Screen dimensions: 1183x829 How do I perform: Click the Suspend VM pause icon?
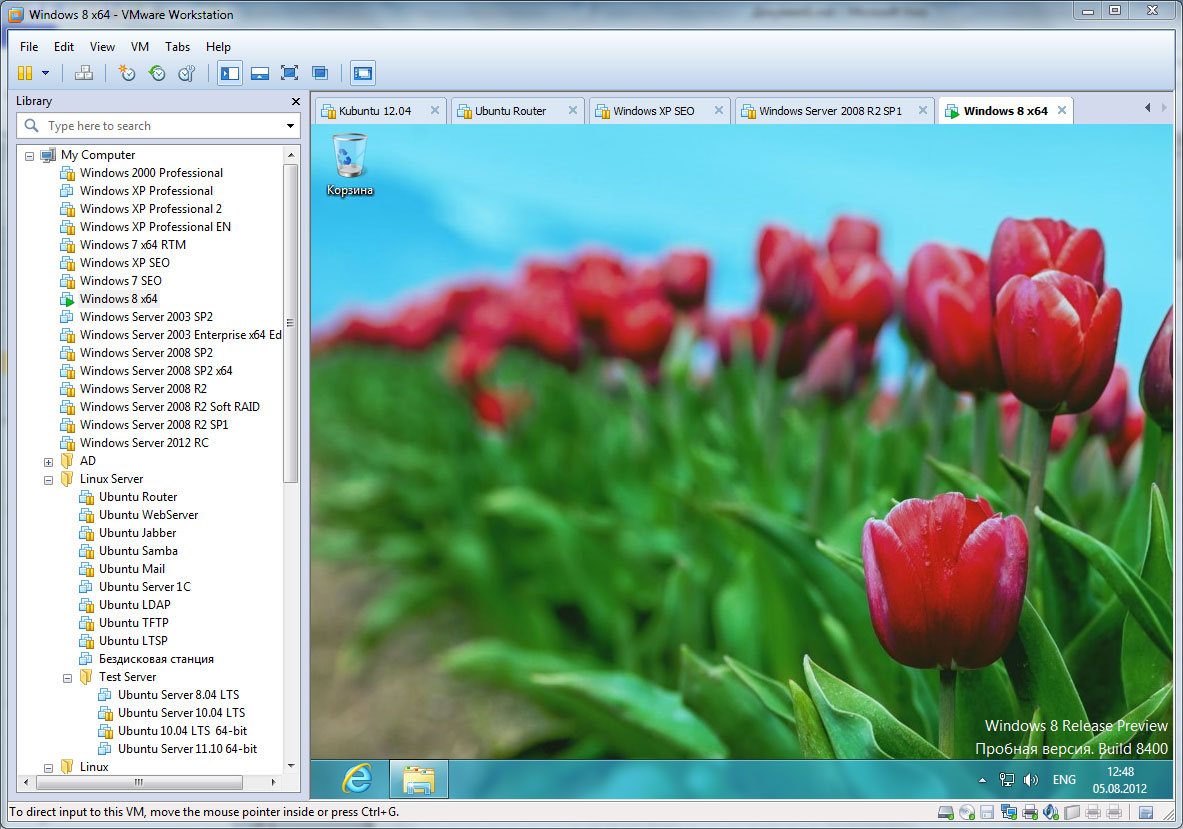coord(25,73)
